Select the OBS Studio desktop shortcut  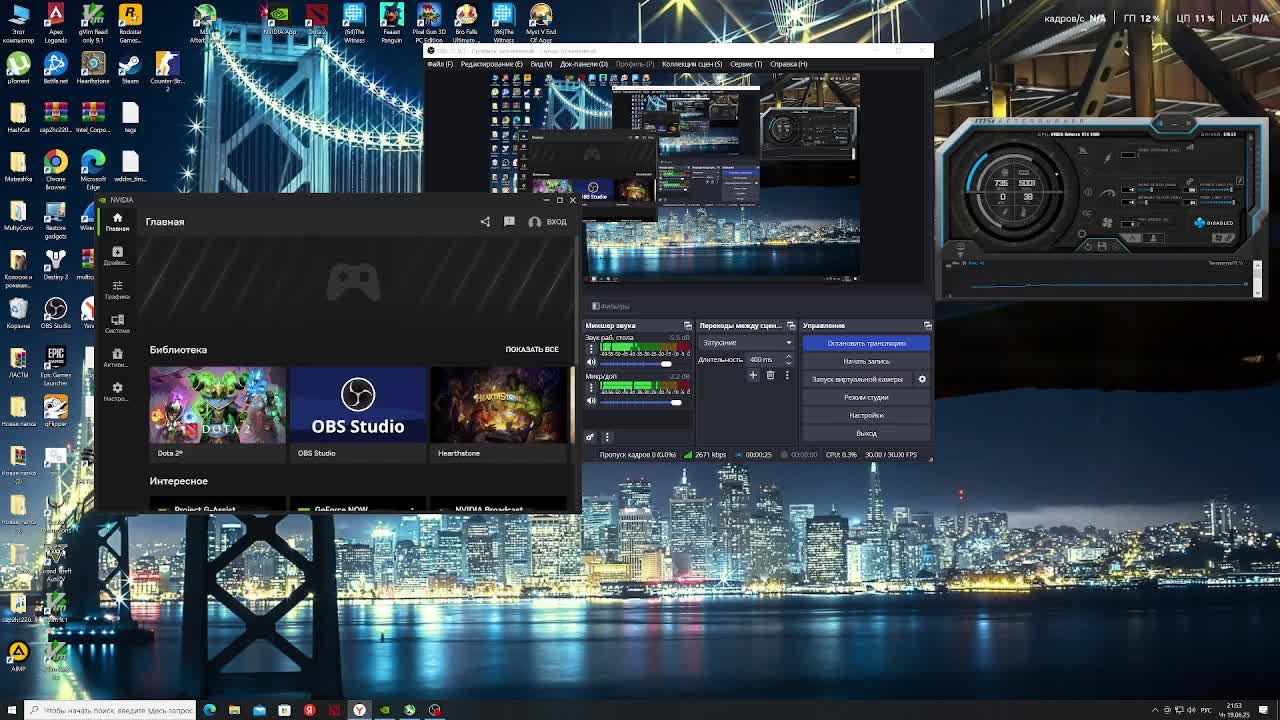coord(56,314)
